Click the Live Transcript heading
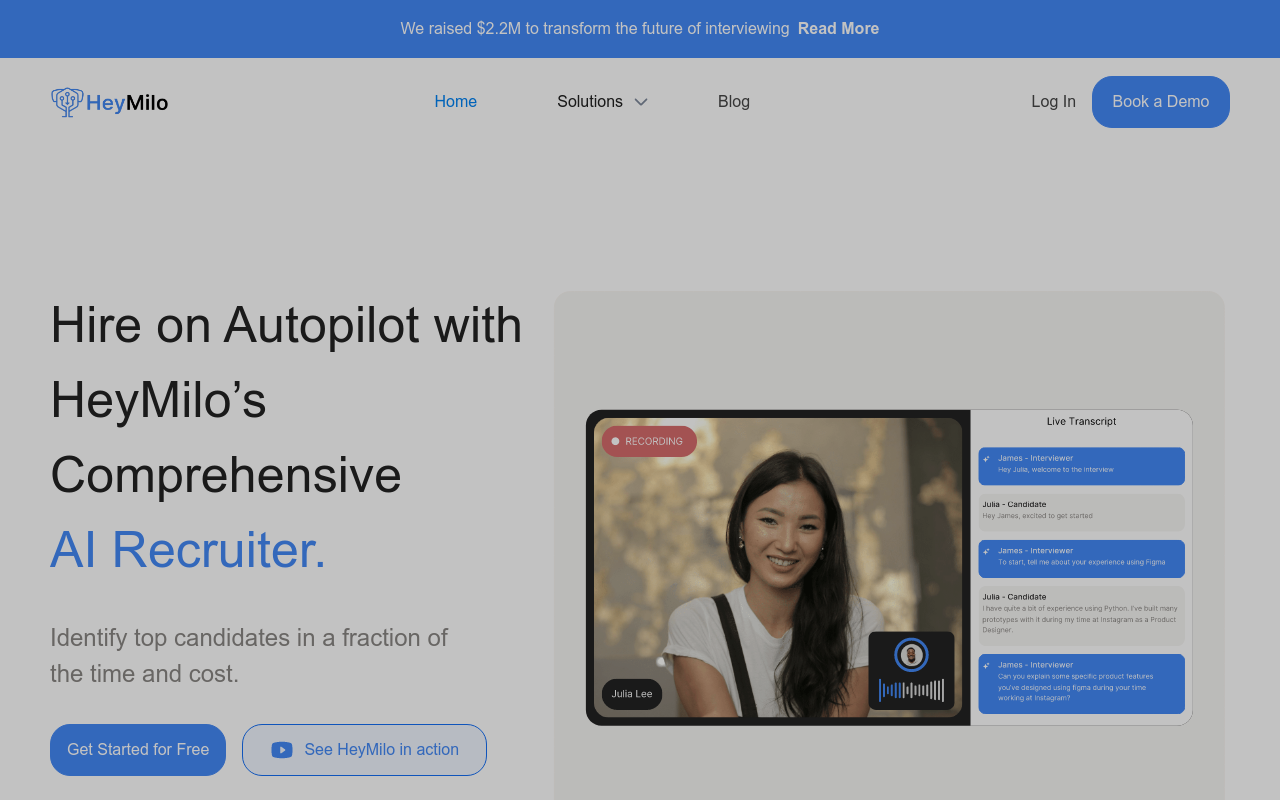1280x800 pixels. [x=1081, y=422]
